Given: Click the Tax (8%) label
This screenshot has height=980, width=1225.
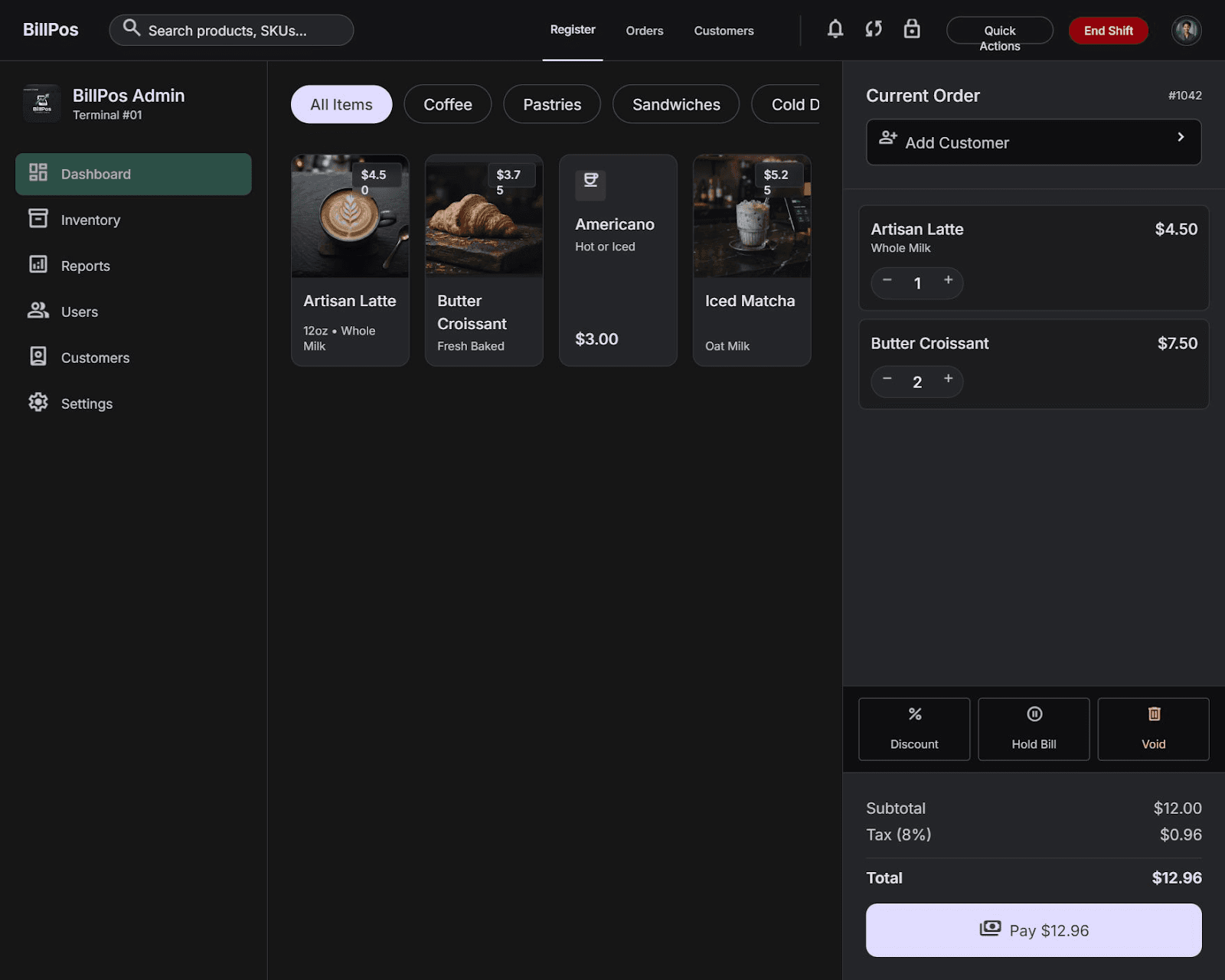Looking at the screenshot, I should click(x=899, y=835).
